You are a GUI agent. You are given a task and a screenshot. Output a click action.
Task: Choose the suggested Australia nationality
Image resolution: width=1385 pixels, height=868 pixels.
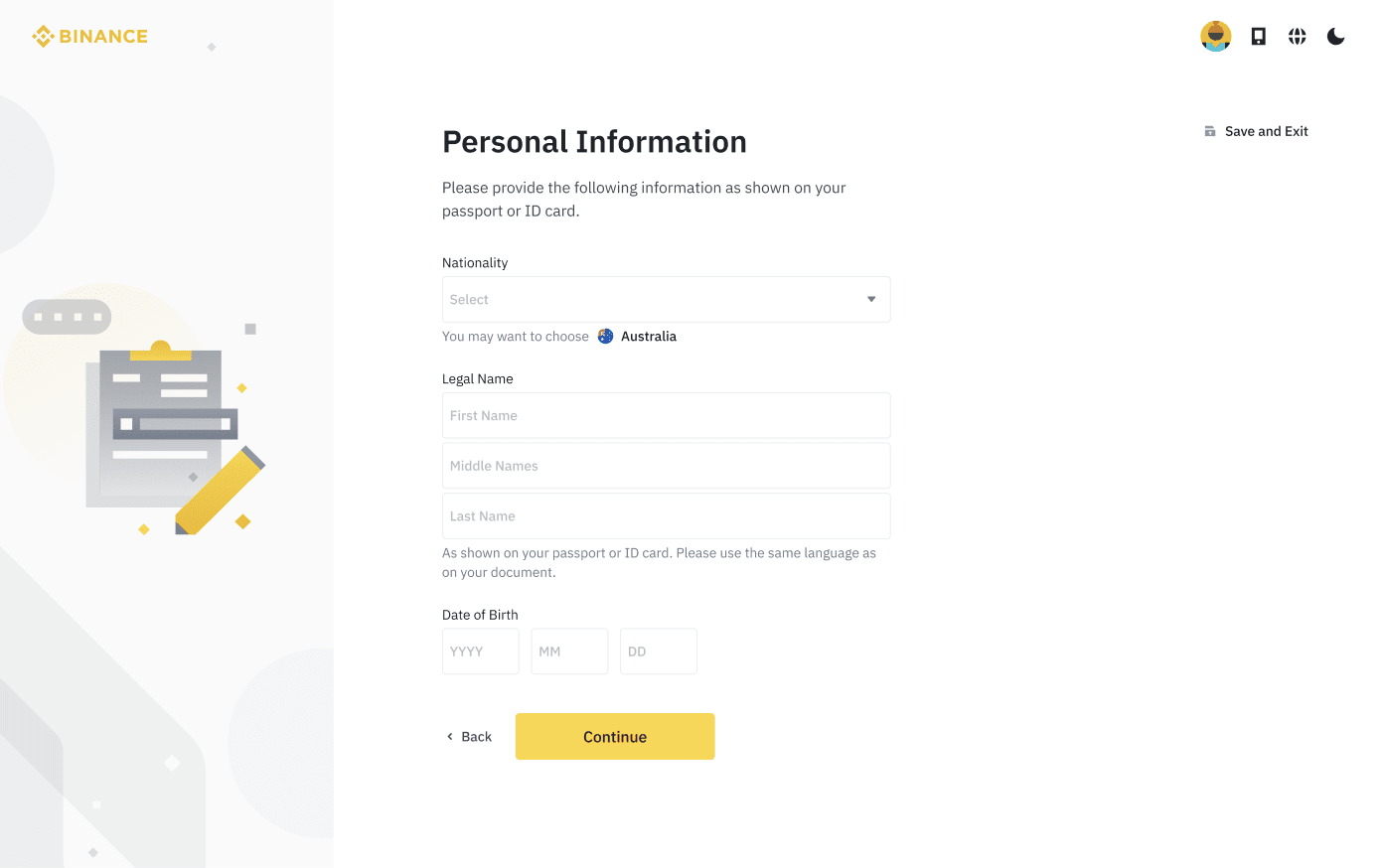(x=649, y=337)
